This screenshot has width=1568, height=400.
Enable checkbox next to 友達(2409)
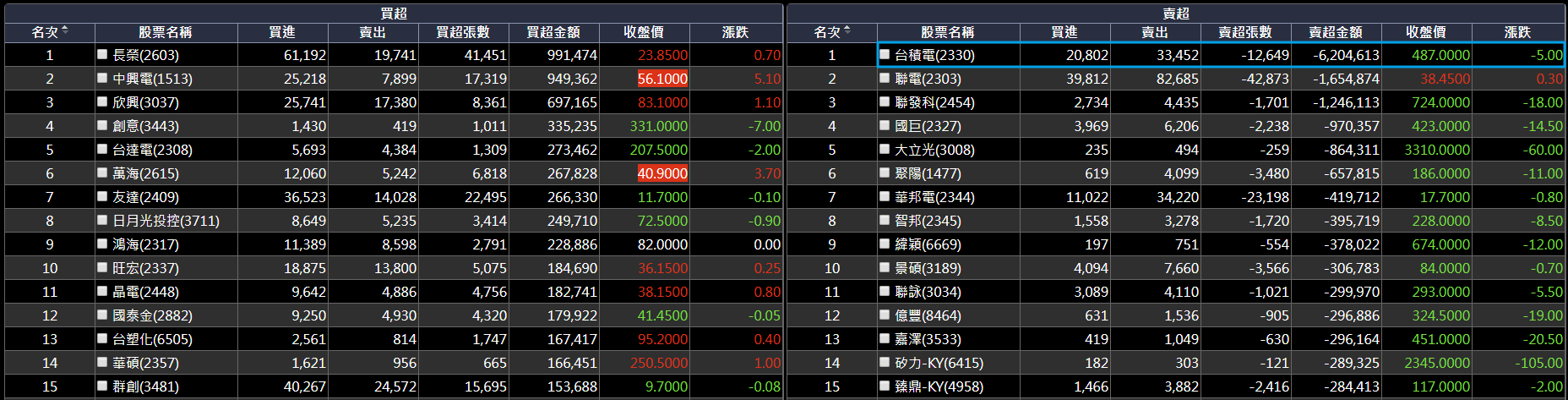102,196
